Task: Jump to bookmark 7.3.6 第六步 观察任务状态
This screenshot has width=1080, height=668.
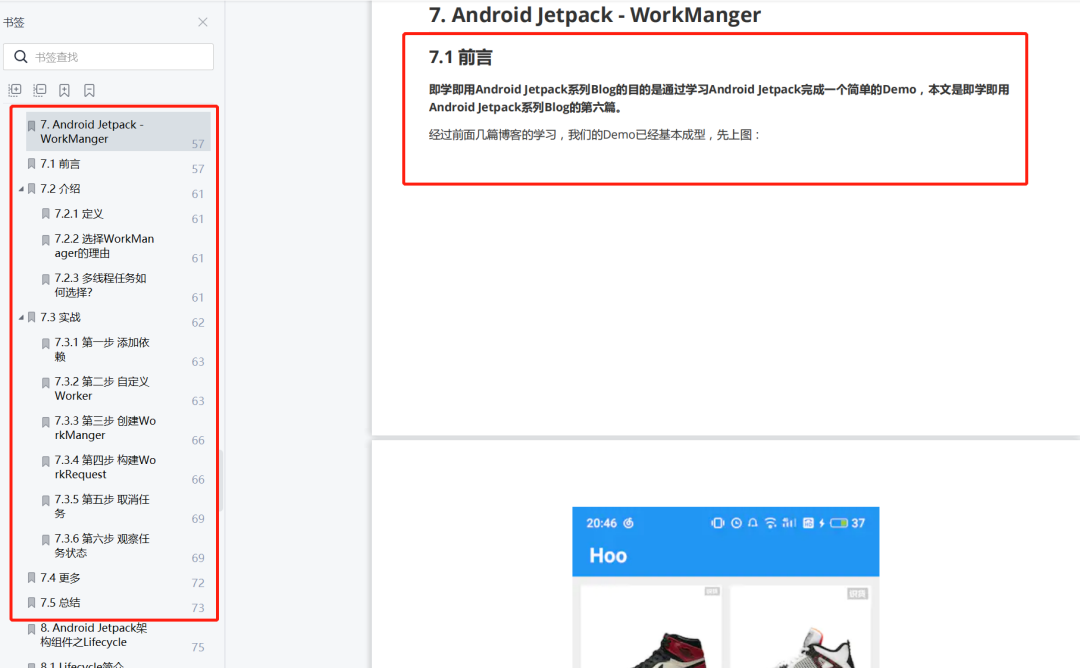Action: click(x=101, y=545)
